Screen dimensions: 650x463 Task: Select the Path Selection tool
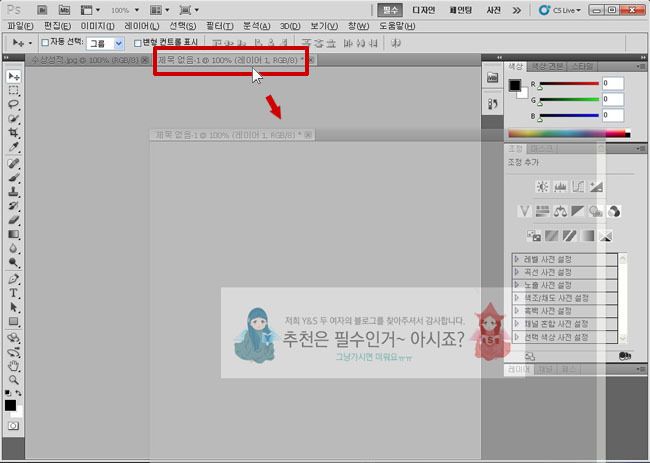tap(13, 307)
